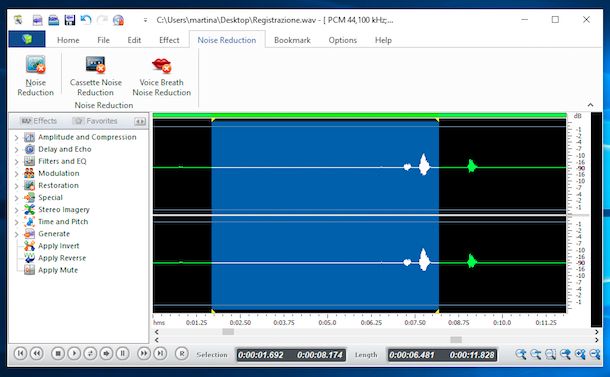The image size is (610, 377).
Task: Open the File tab
Action: tap(103, 40)
